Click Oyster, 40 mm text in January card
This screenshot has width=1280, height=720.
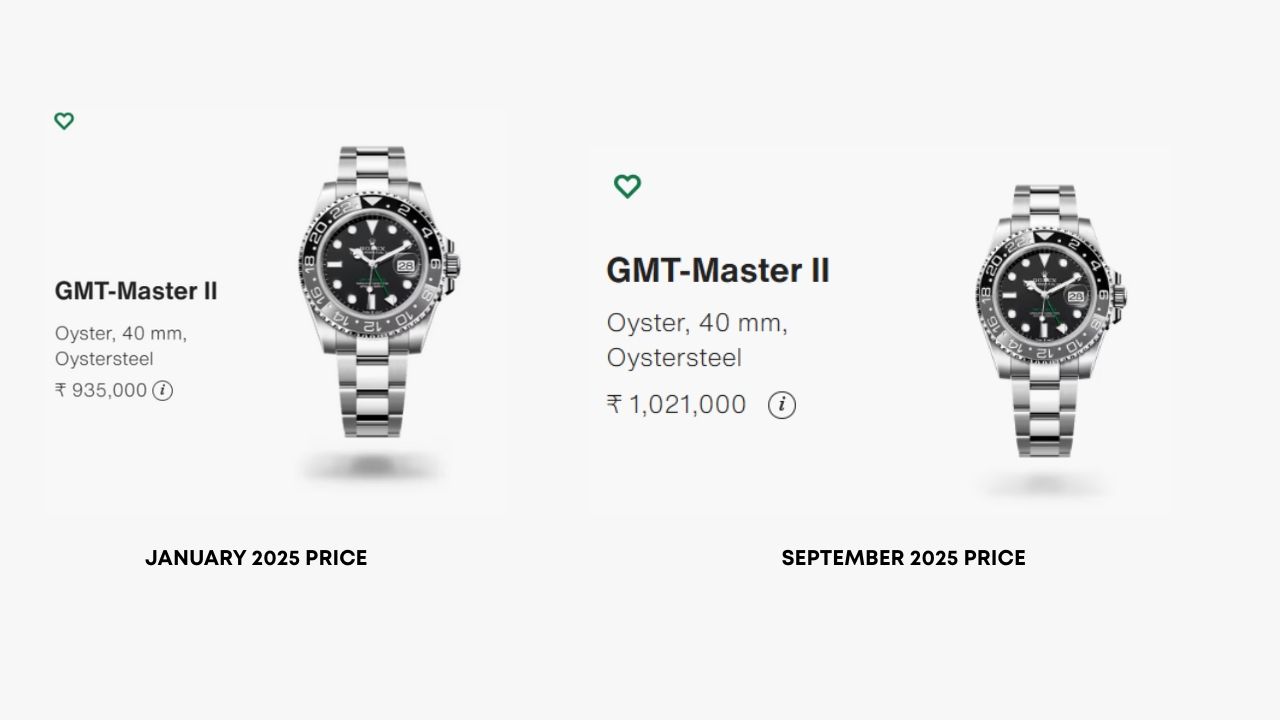click(121, 333)
